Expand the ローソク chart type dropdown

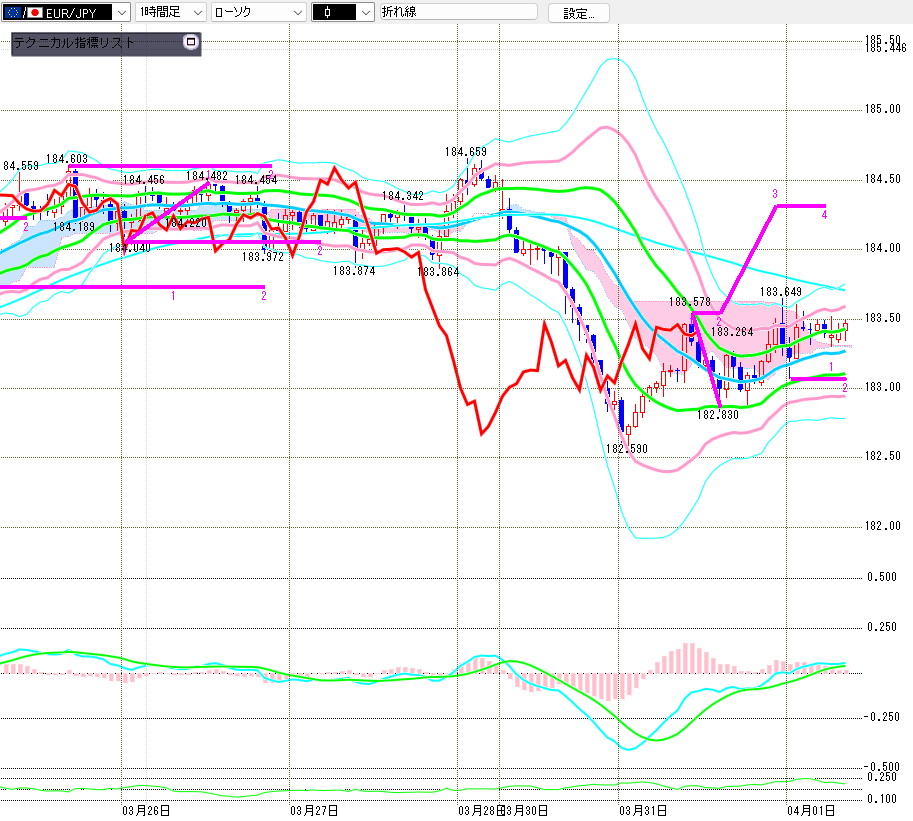click(298, 12)
